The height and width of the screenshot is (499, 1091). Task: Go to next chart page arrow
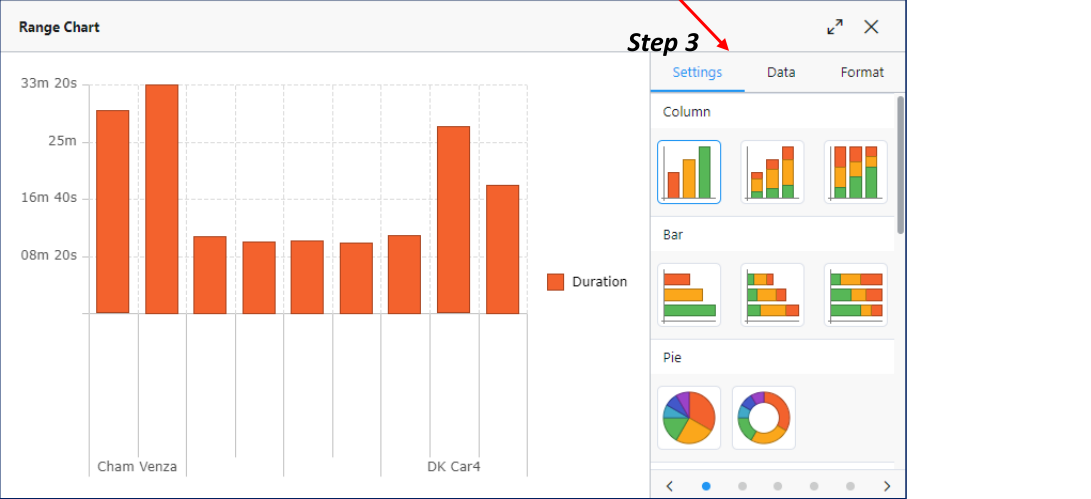[886, 486]
